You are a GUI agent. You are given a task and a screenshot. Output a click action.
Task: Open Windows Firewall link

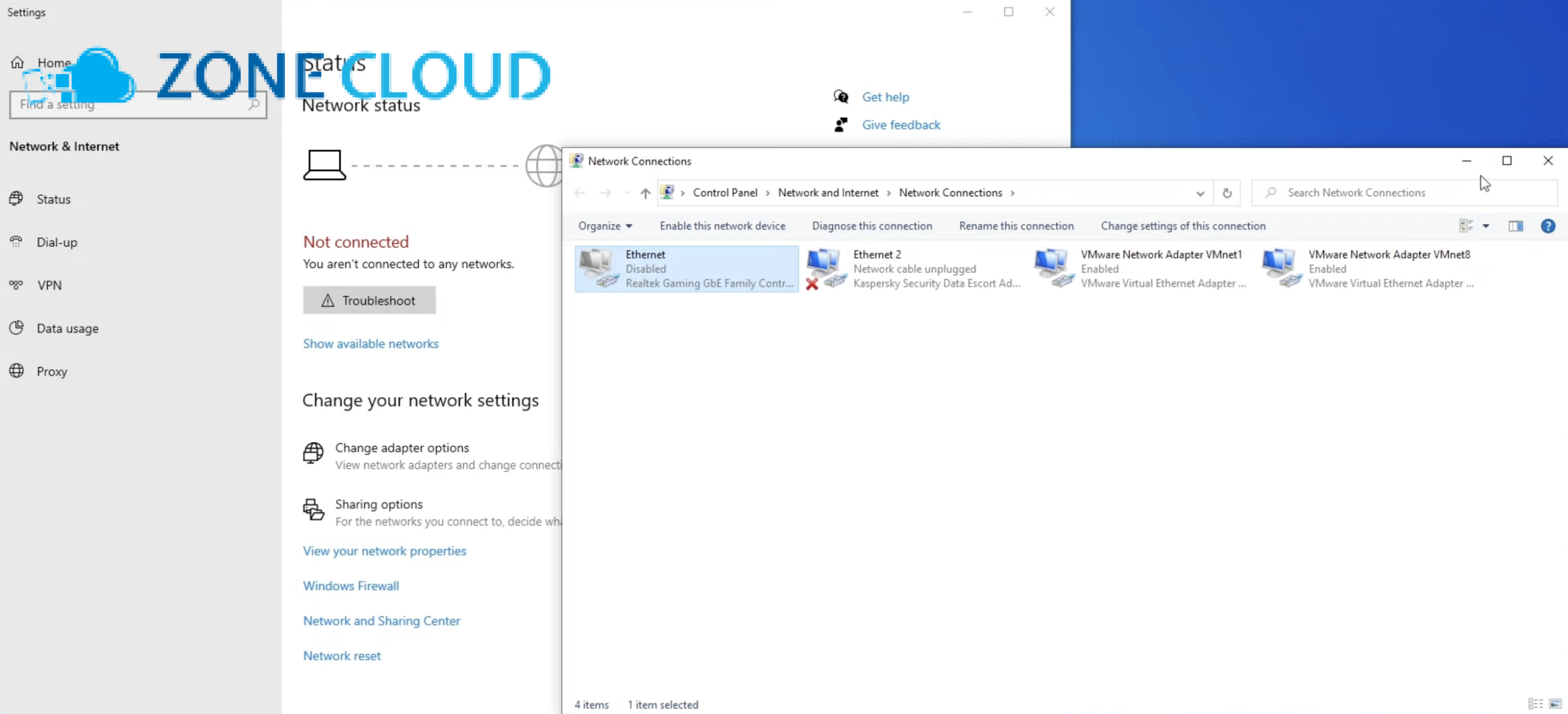pos(351,586)
